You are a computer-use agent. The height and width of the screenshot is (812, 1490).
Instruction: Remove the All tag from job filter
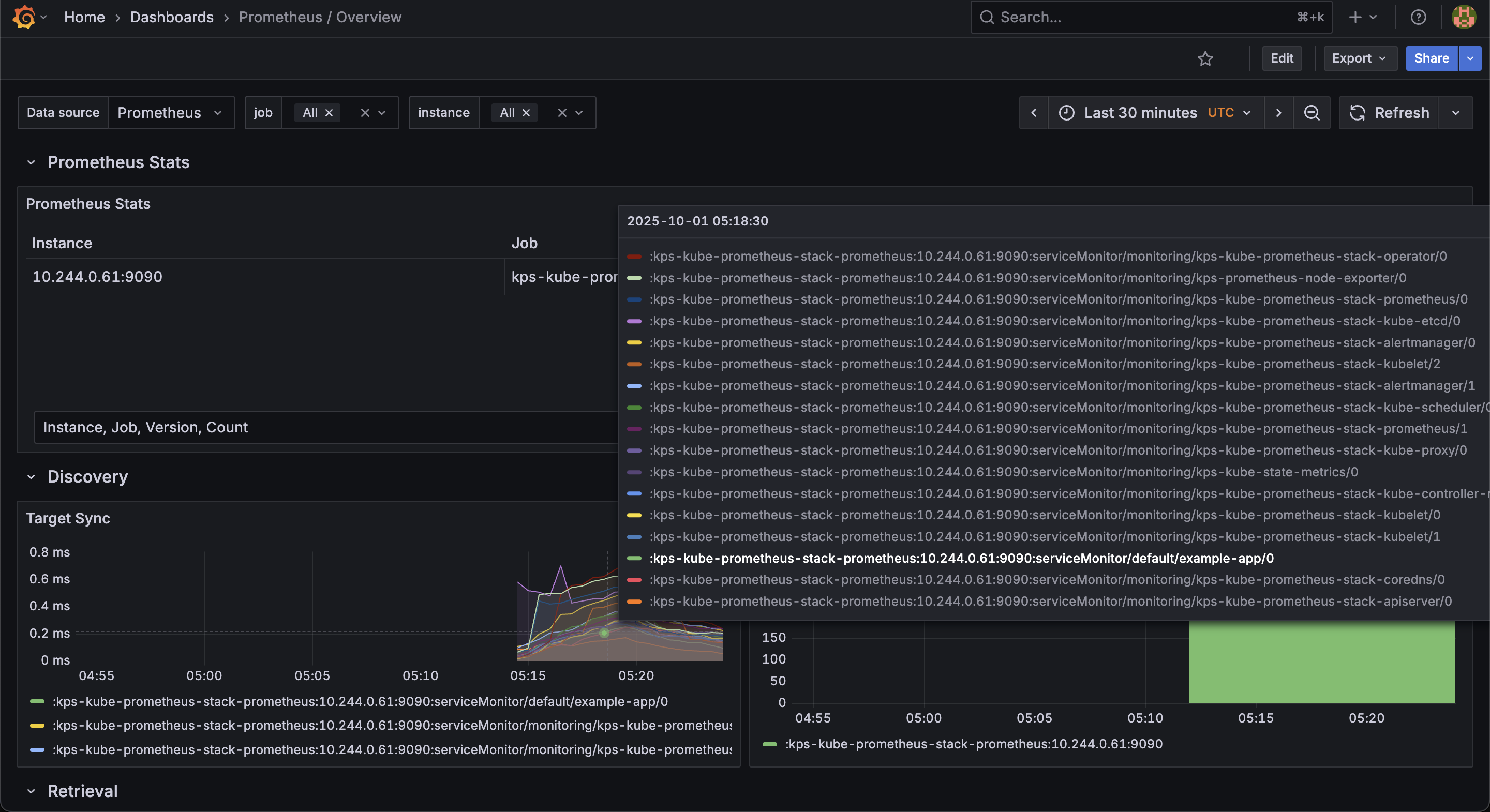point(329,113)
